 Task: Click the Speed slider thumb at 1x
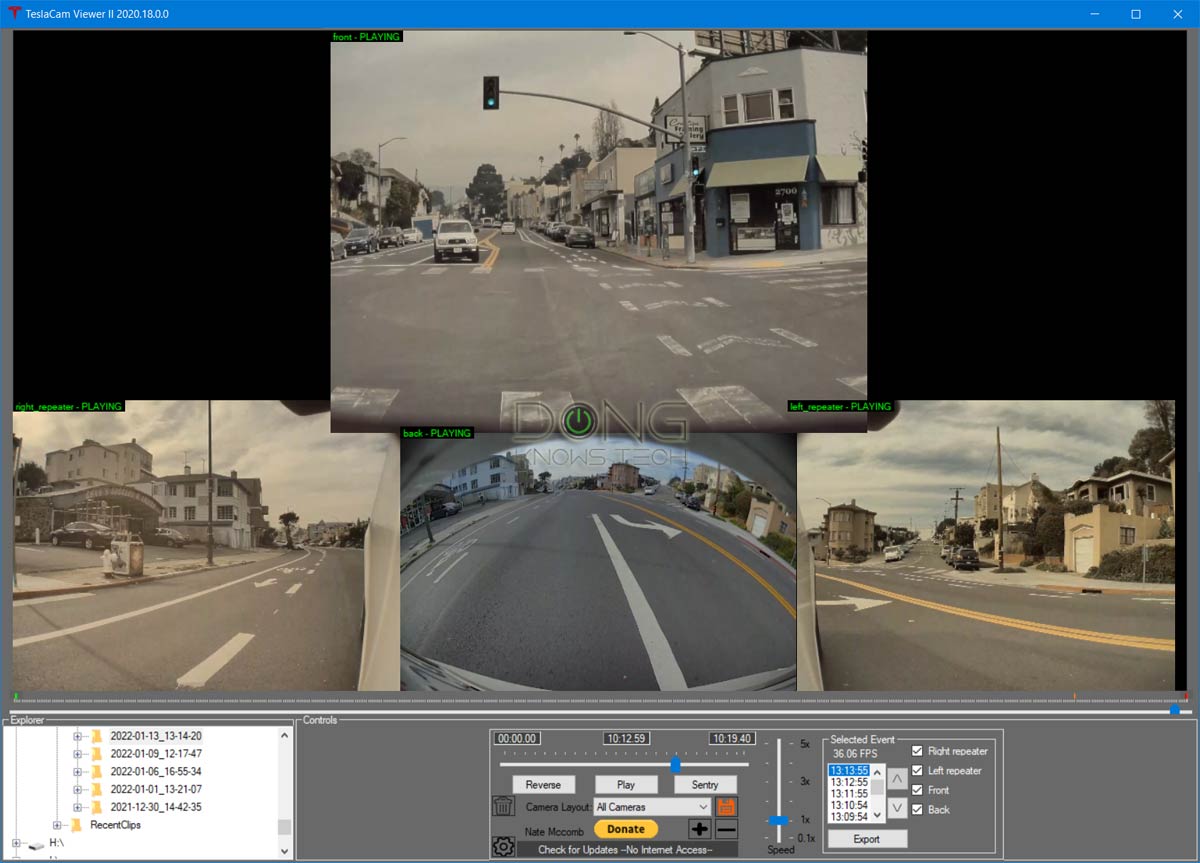click(778, 820)
